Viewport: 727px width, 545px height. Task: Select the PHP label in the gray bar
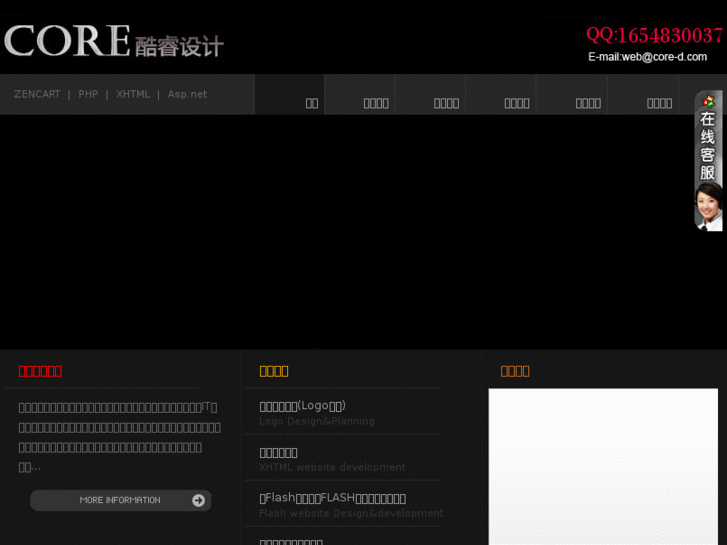click(88, 94)
